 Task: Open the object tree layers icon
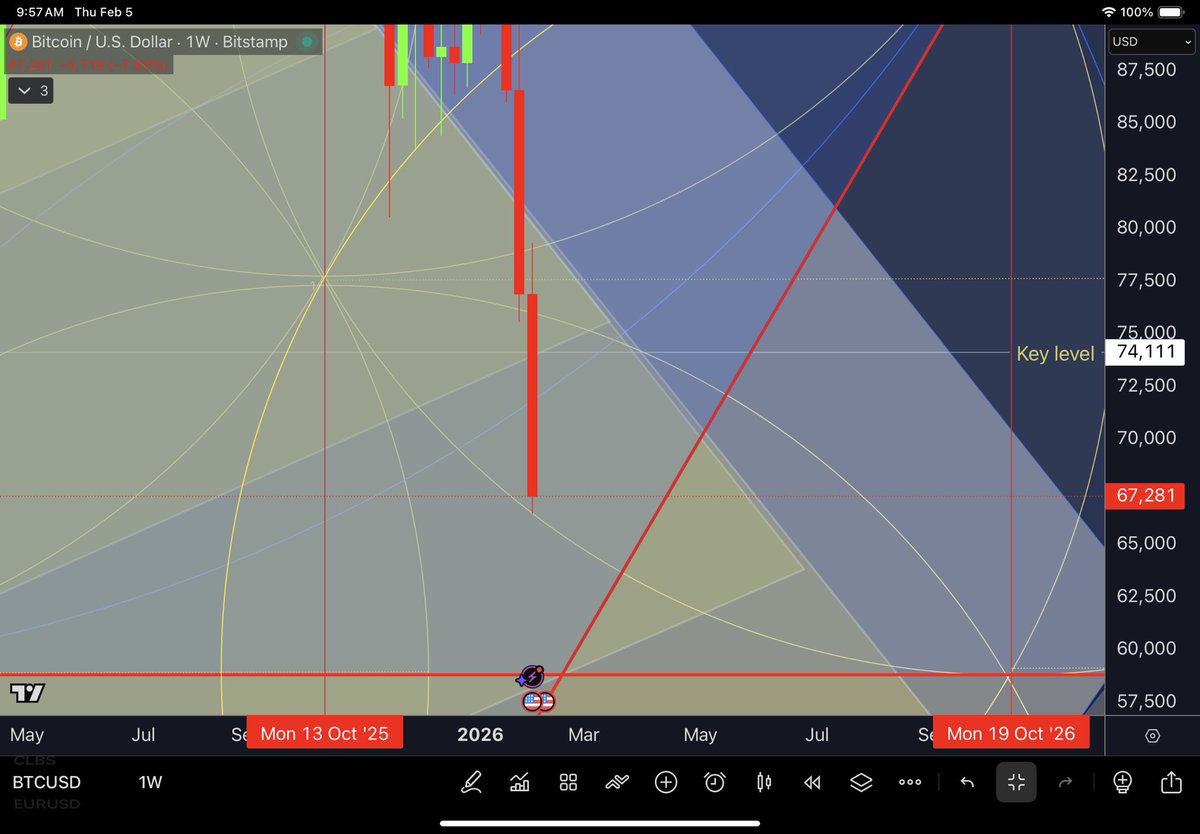pos(861,782)
